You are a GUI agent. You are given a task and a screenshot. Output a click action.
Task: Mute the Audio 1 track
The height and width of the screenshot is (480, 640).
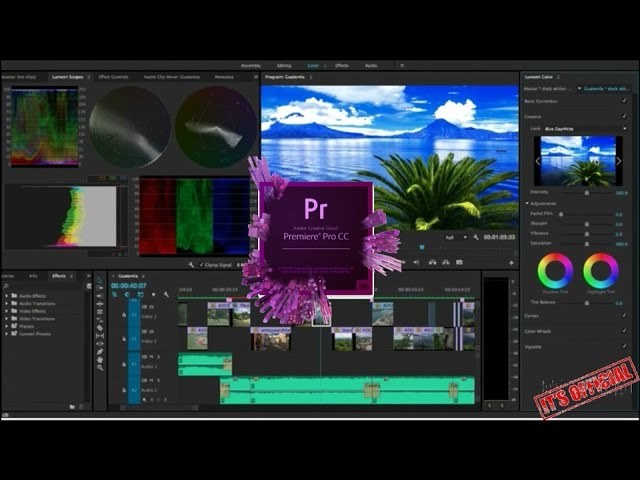point(151,357)
